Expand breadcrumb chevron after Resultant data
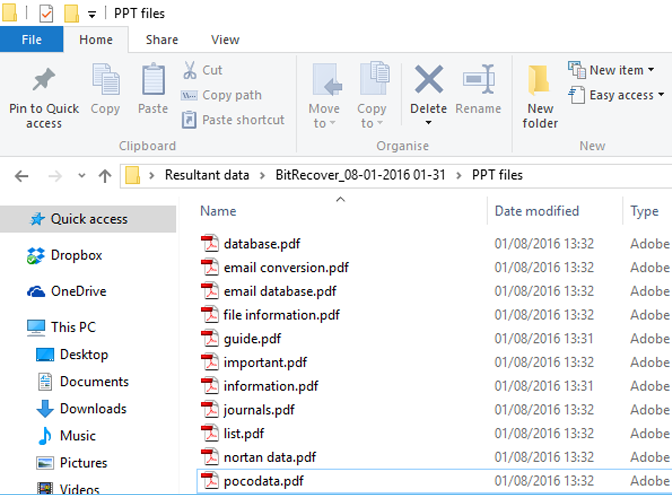Image resolution: width=672 pixels, height=495 pixels. click(262, 175)
